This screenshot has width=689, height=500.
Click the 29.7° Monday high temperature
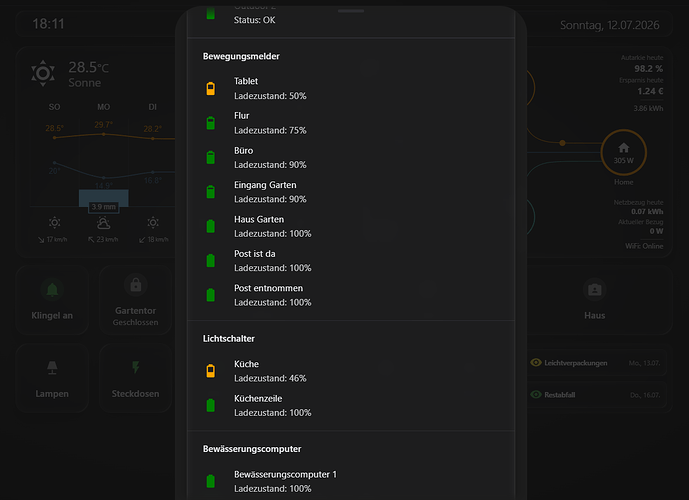104,125
